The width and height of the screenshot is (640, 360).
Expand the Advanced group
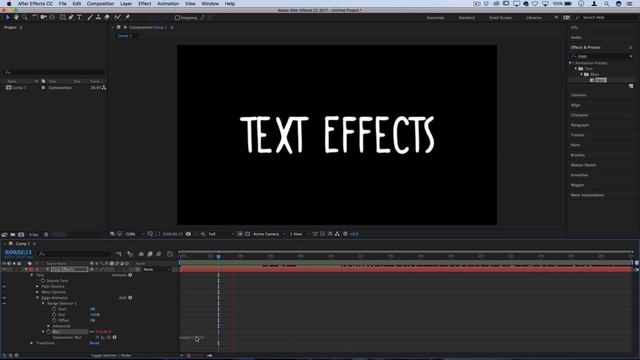click(x=49, y=326)
